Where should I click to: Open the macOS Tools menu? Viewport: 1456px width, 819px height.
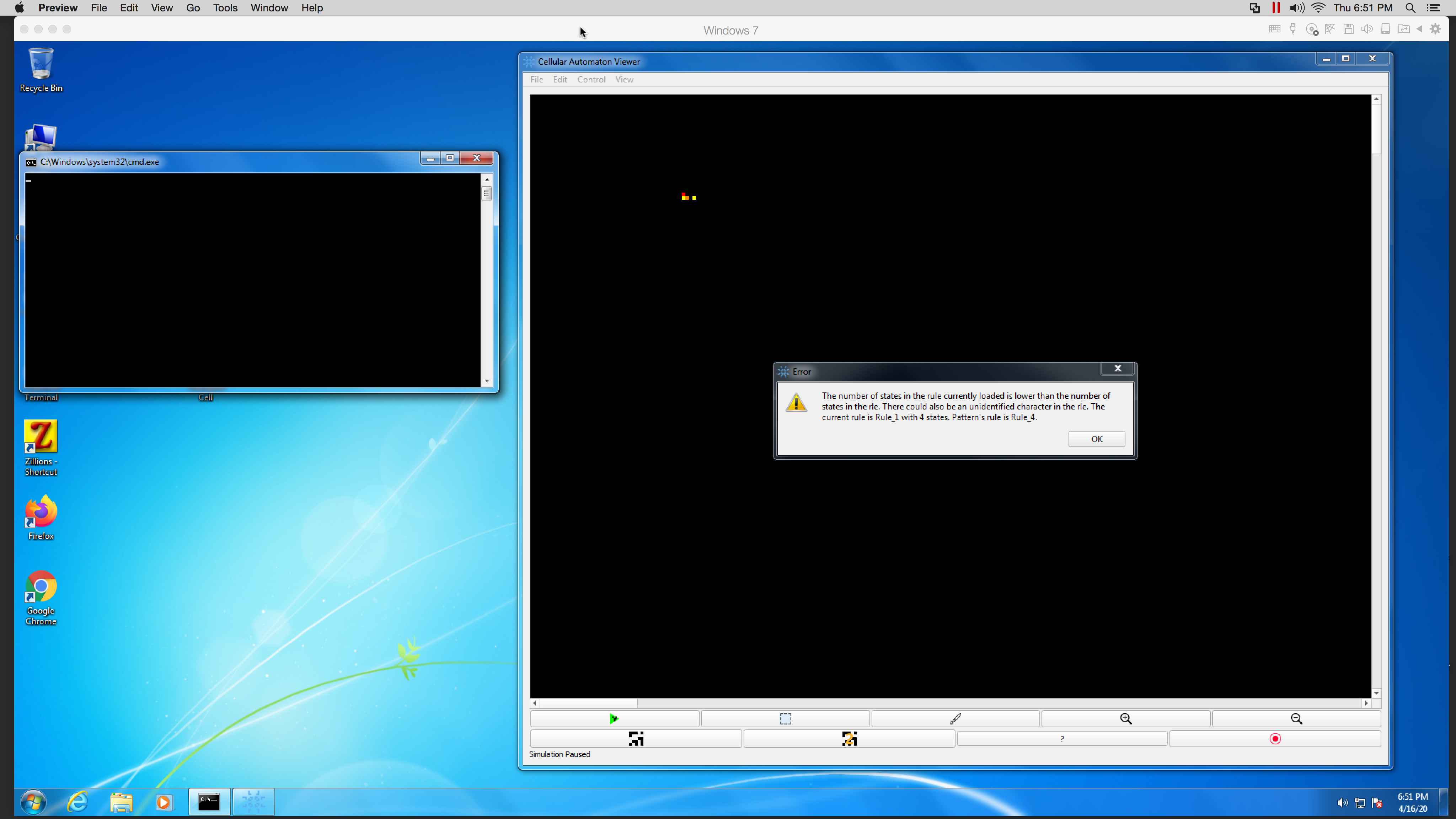point(225,8)
